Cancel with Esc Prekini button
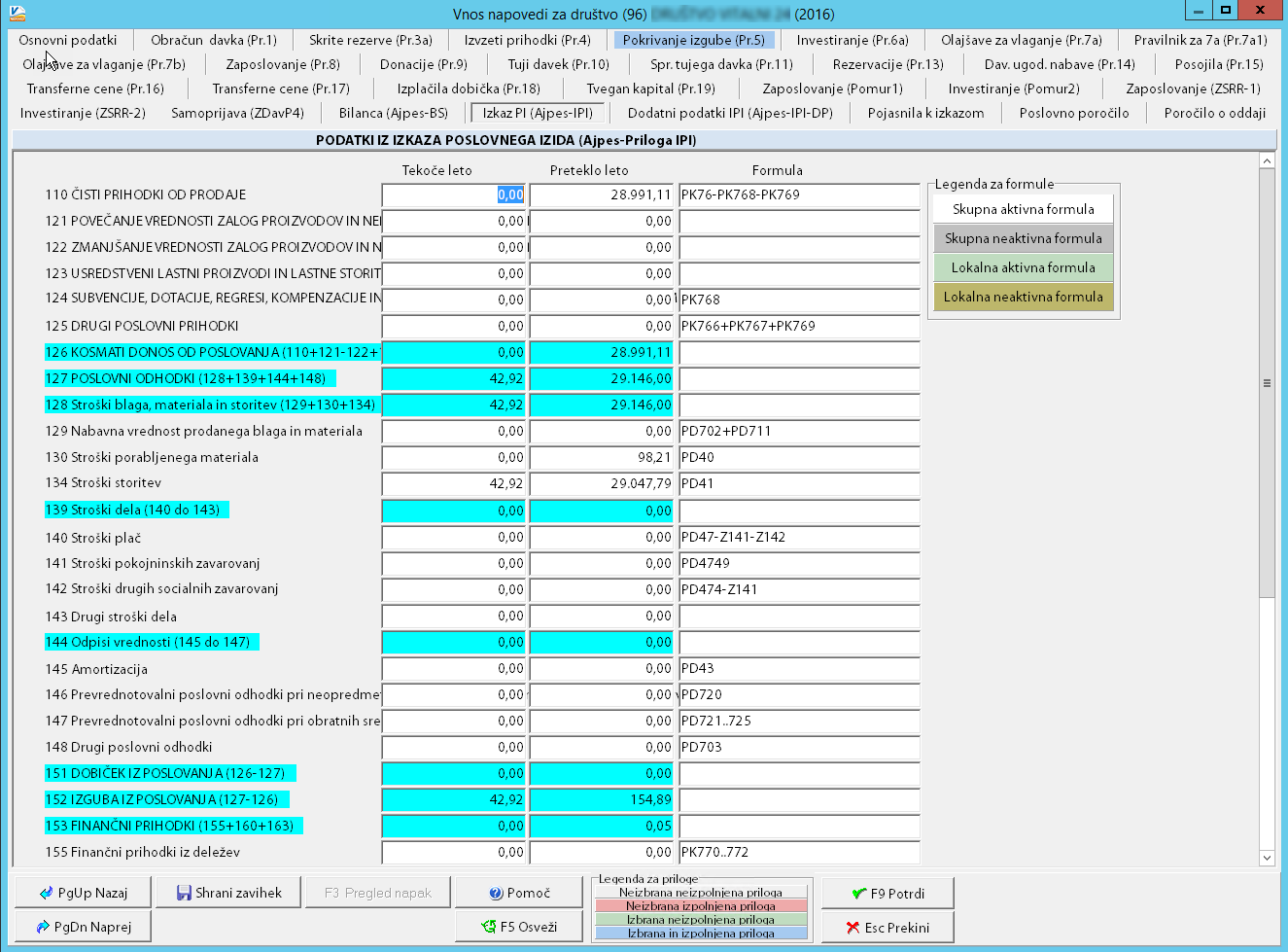1288x952 pixels. (888, 928)
